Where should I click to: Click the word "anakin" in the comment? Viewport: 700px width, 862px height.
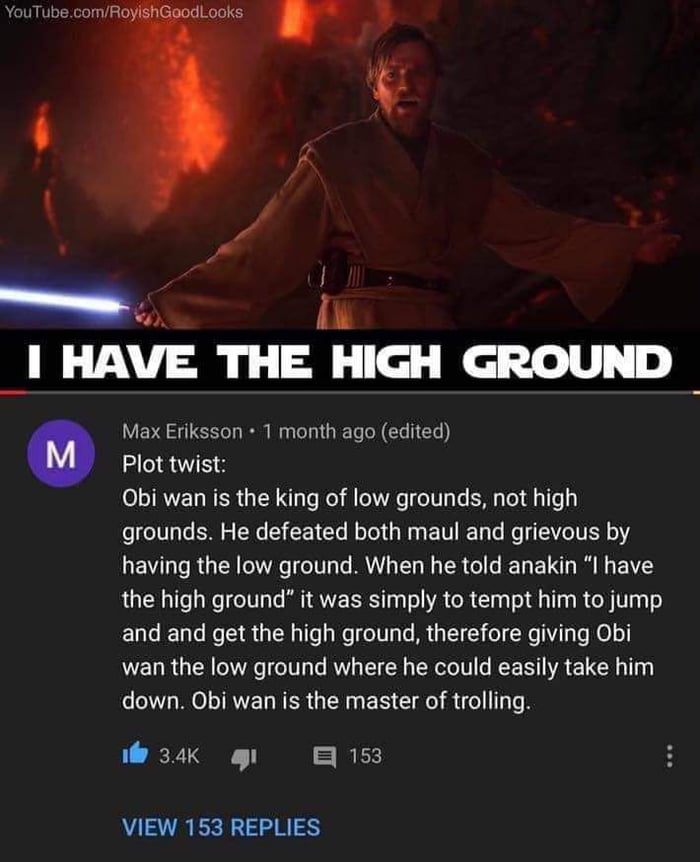(542, 566)
